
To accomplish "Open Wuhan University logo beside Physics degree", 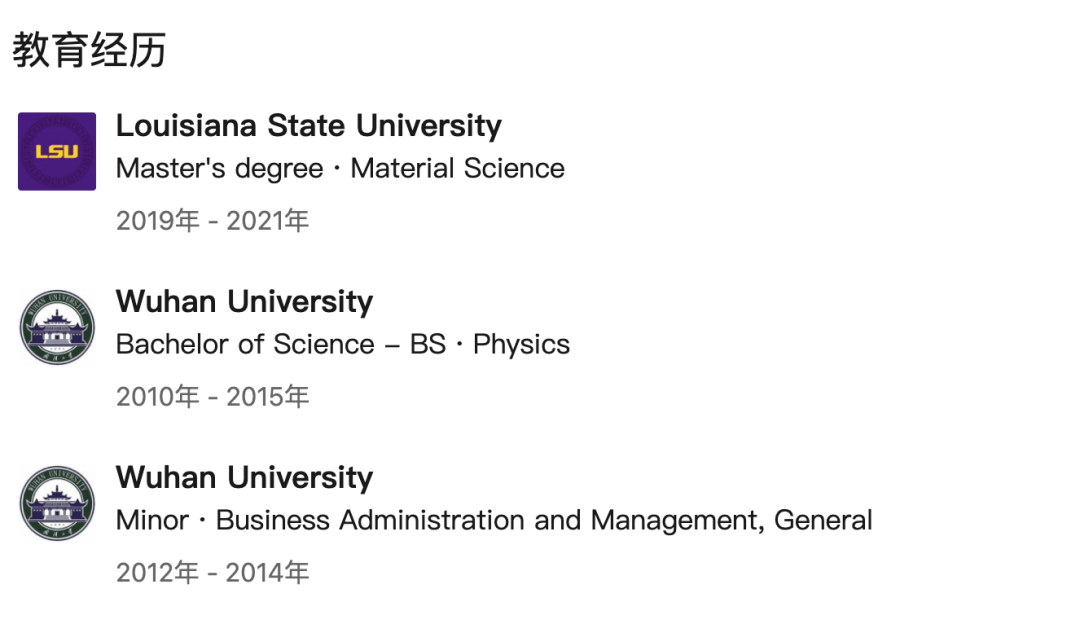I will pyautogui.click(x=57, y=327).
